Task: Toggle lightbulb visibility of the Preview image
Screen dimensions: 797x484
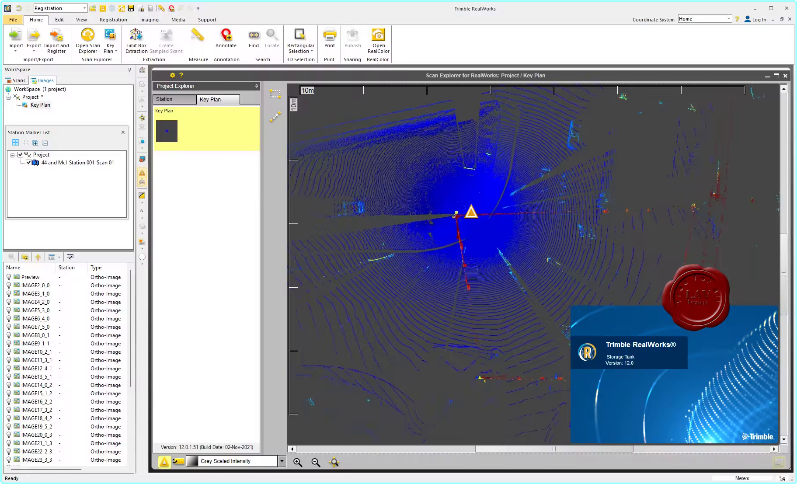Action: point(9,277)
